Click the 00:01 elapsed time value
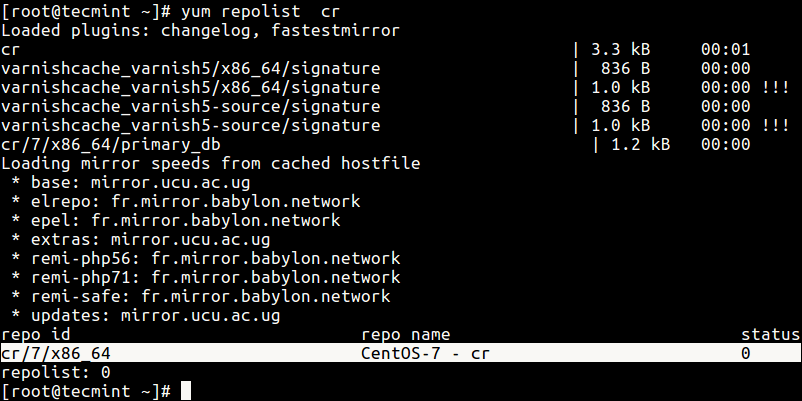Screen dimensions: 802x401 pyautogui.click(x=724, y=49)
